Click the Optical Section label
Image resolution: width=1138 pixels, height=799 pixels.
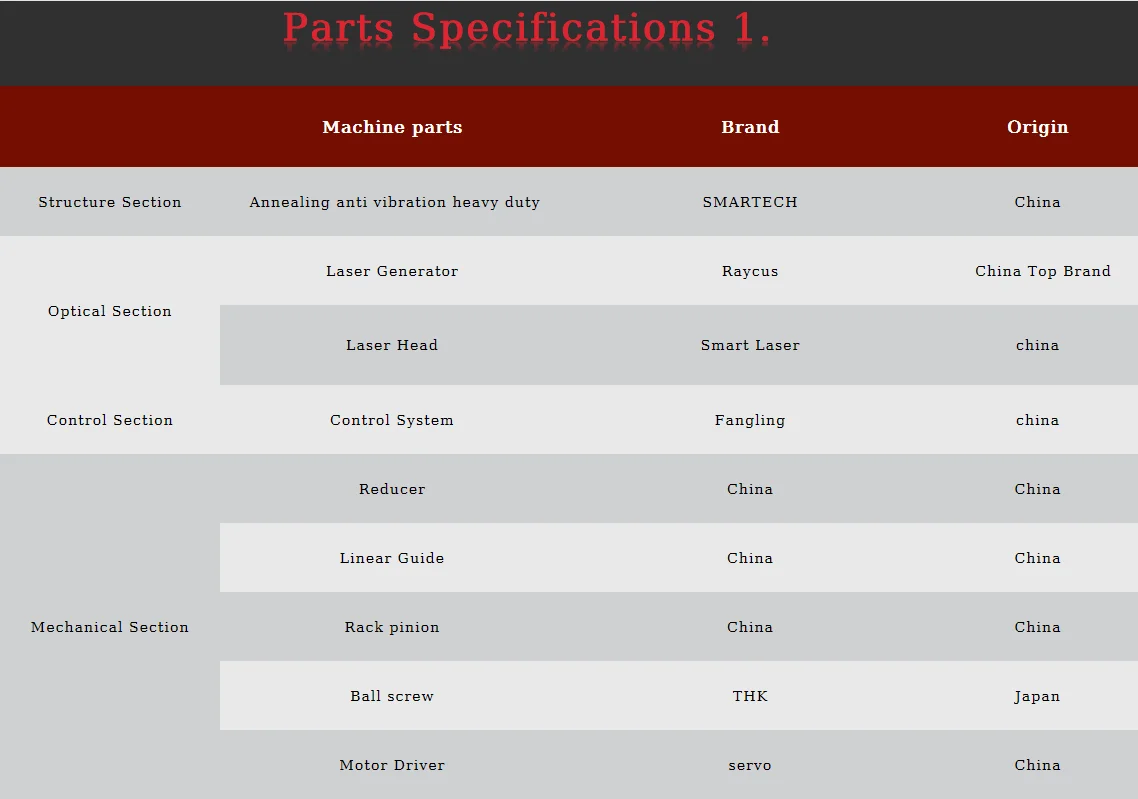(110, 311)
